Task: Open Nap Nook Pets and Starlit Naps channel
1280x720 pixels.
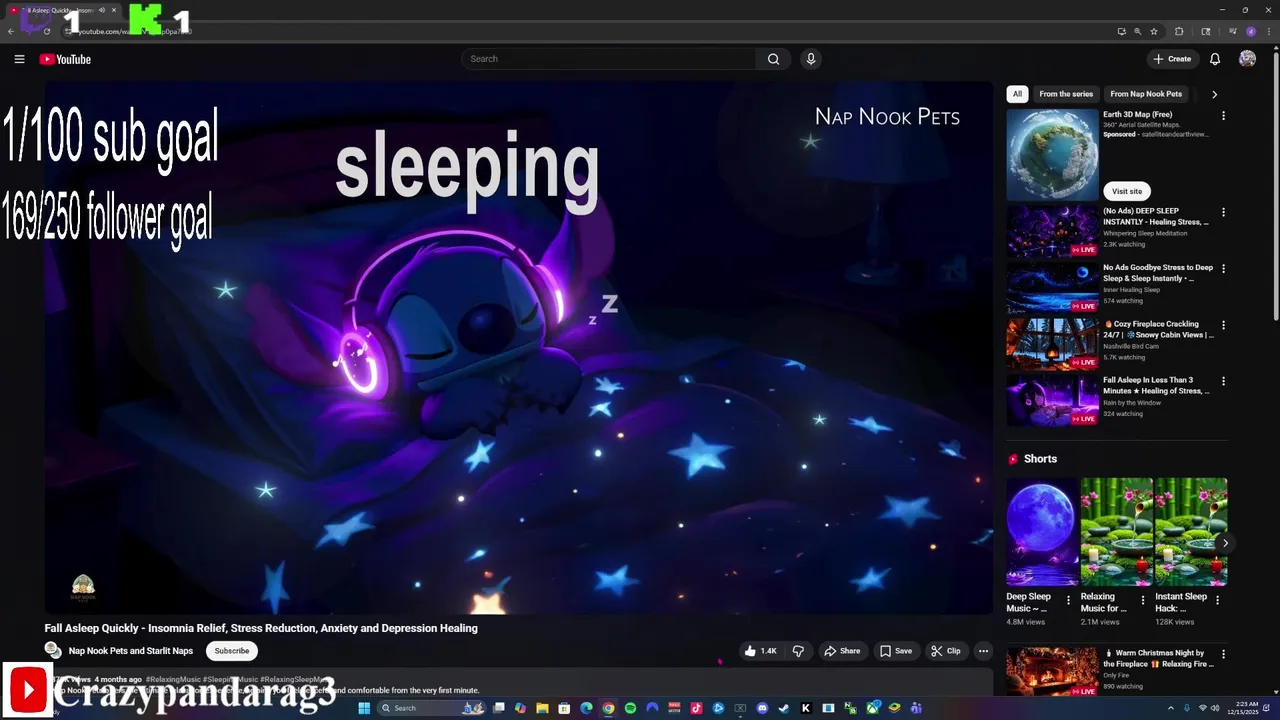Action: click(x=131, y=651)
